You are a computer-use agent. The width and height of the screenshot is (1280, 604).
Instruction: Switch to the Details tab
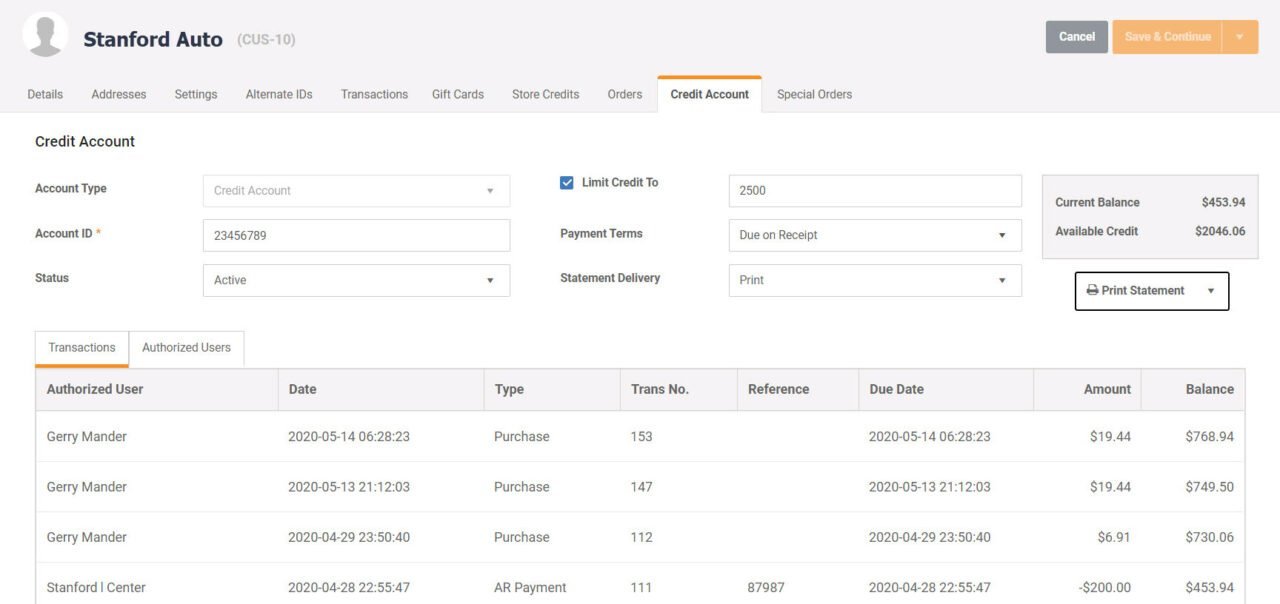pos(45,94)
